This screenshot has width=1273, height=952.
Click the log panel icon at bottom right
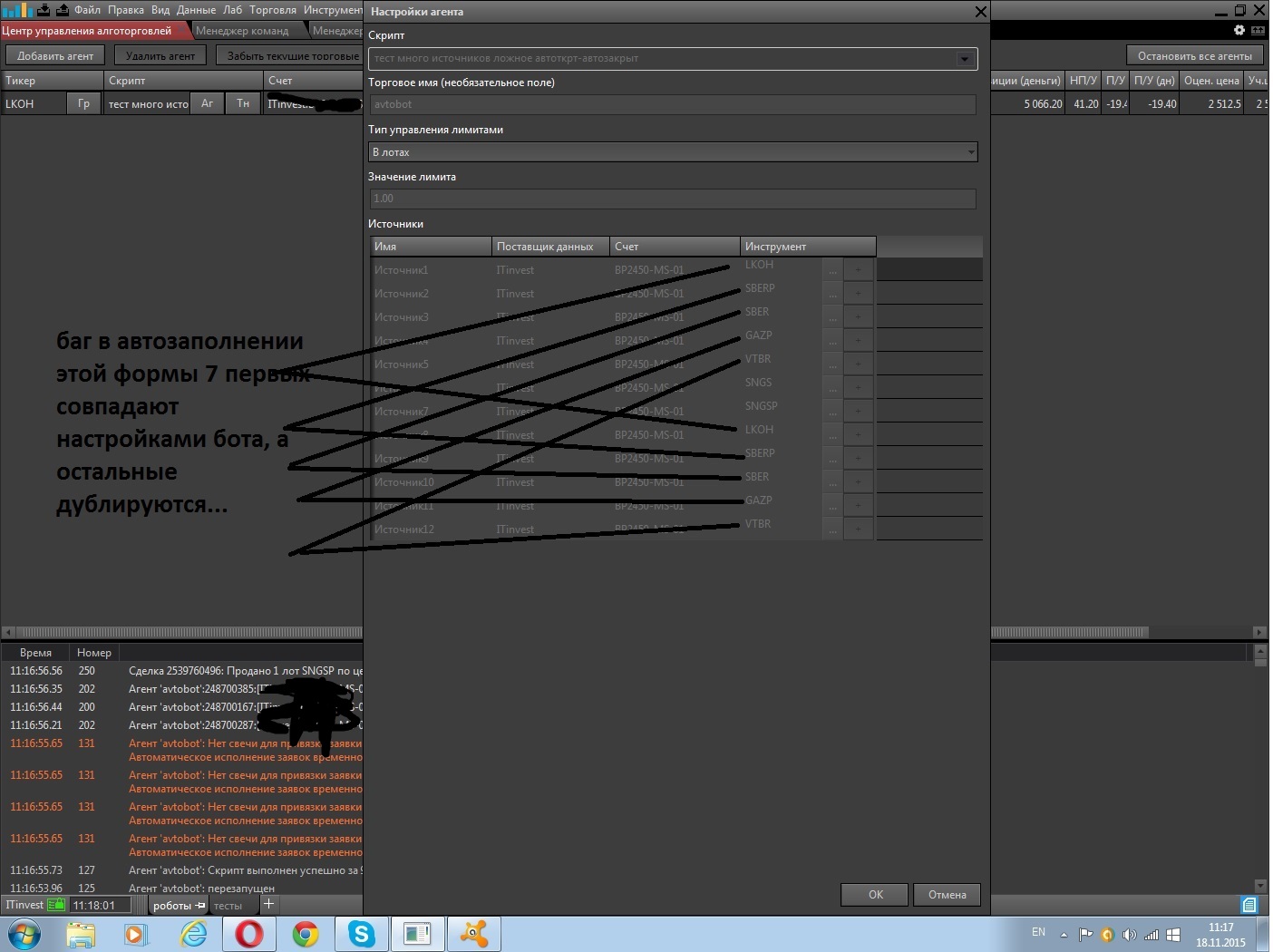[1249, 905]
